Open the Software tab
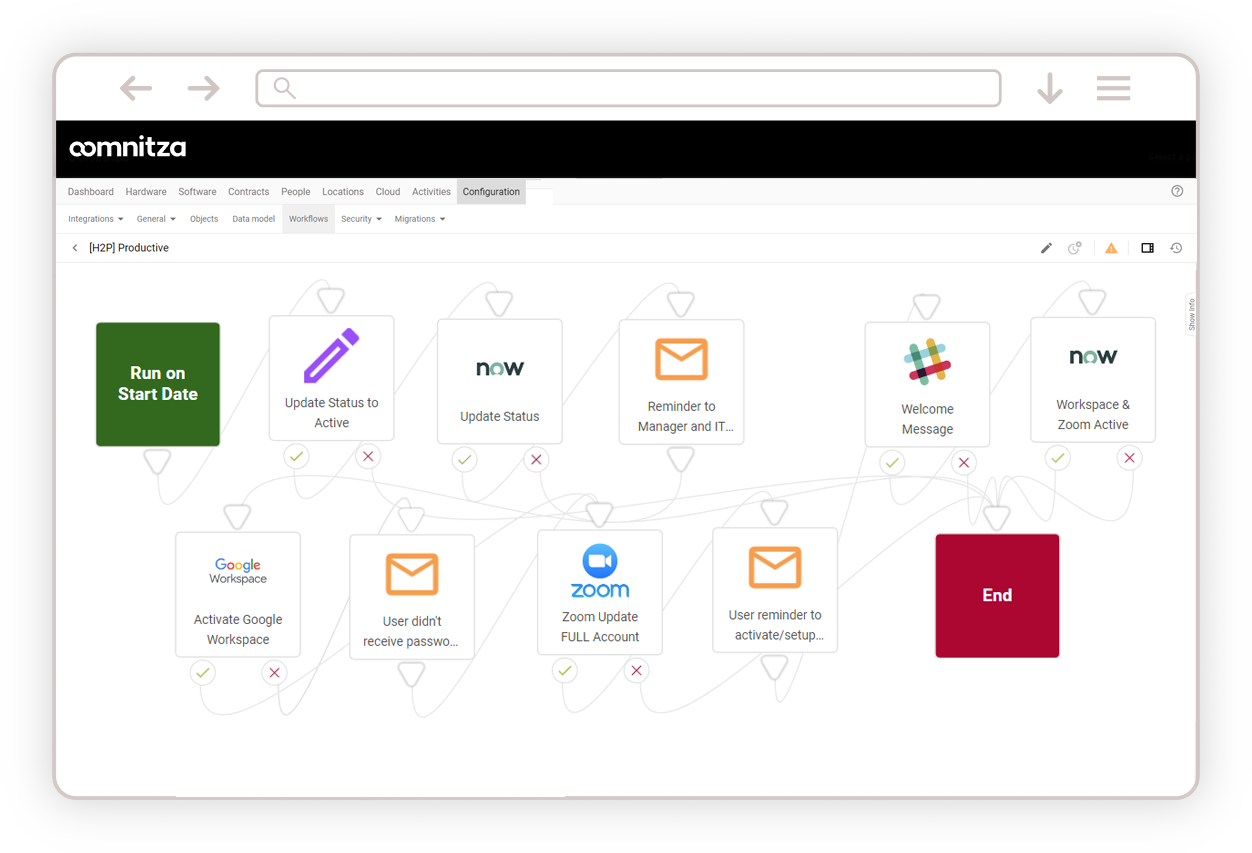The image size is (1252, 853). pyautogui.click(x=197, y=192)
